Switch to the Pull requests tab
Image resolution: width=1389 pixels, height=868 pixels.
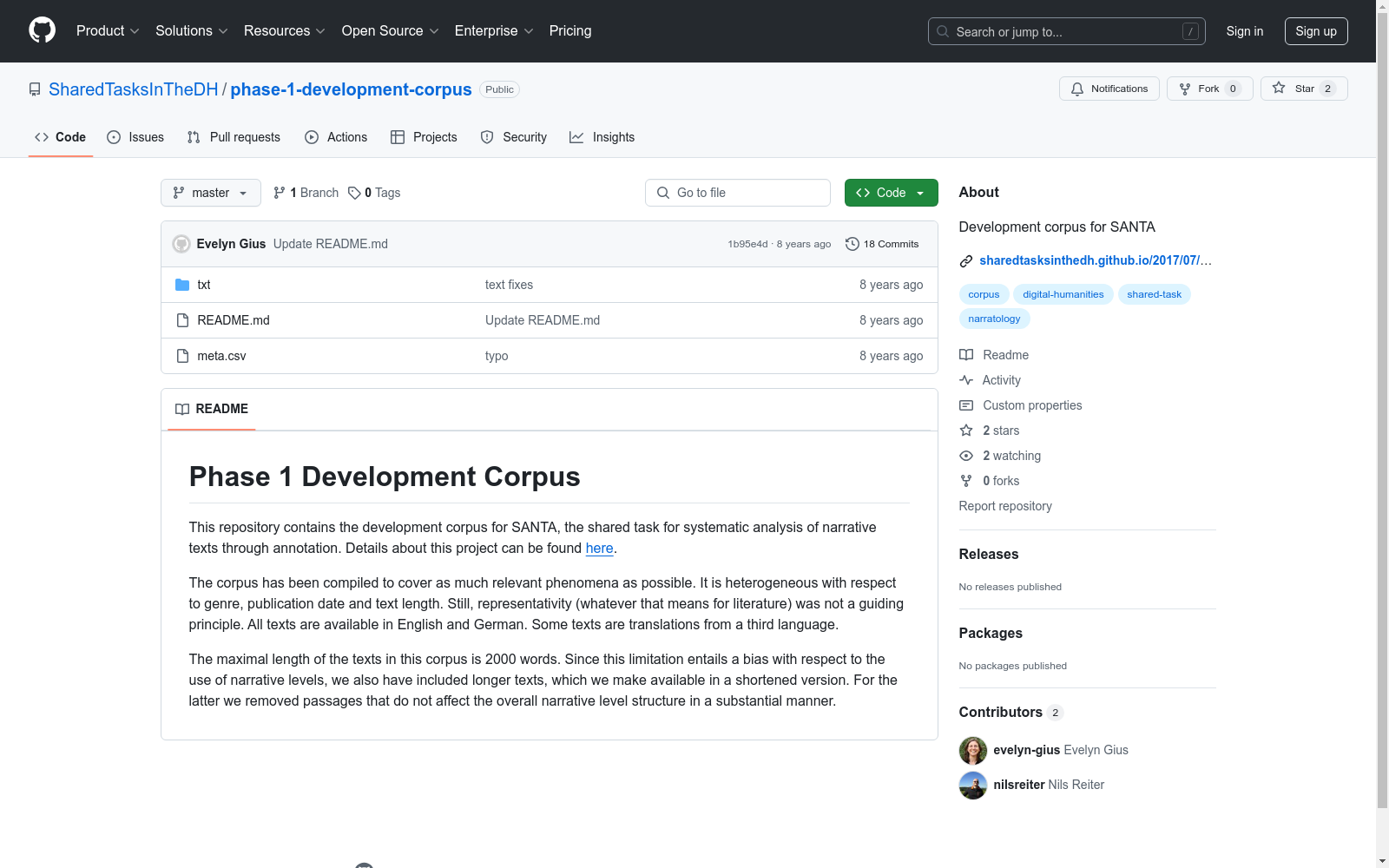click(x=234, y=137)
